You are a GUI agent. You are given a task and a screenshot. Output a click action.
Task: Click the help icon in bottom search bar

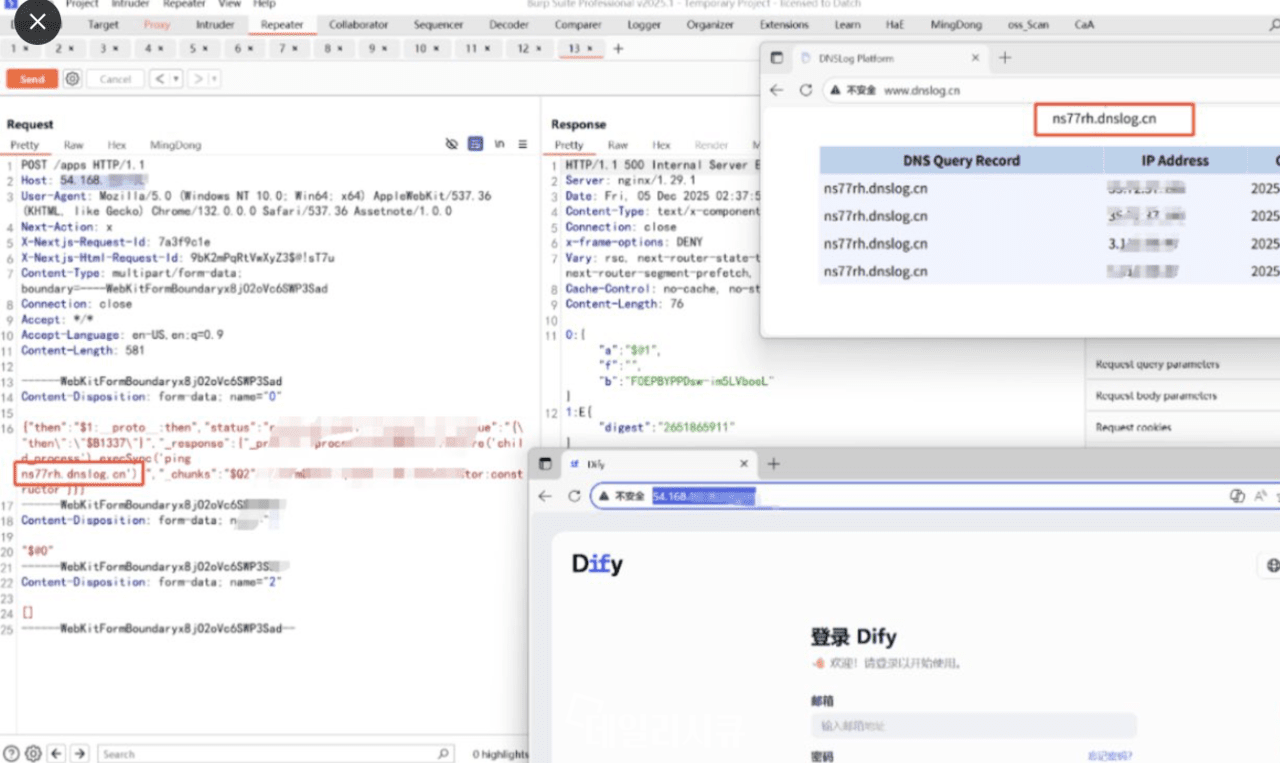12,754
